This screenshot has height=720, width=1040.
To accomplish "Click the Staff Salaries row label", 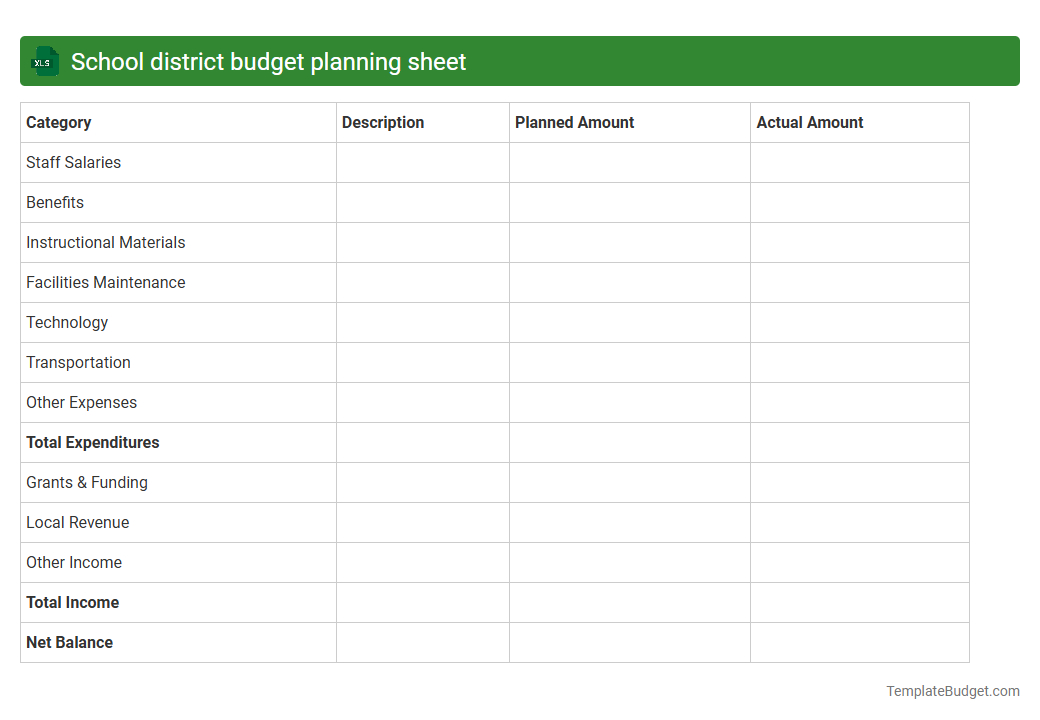I will click(x=73, y=162).
